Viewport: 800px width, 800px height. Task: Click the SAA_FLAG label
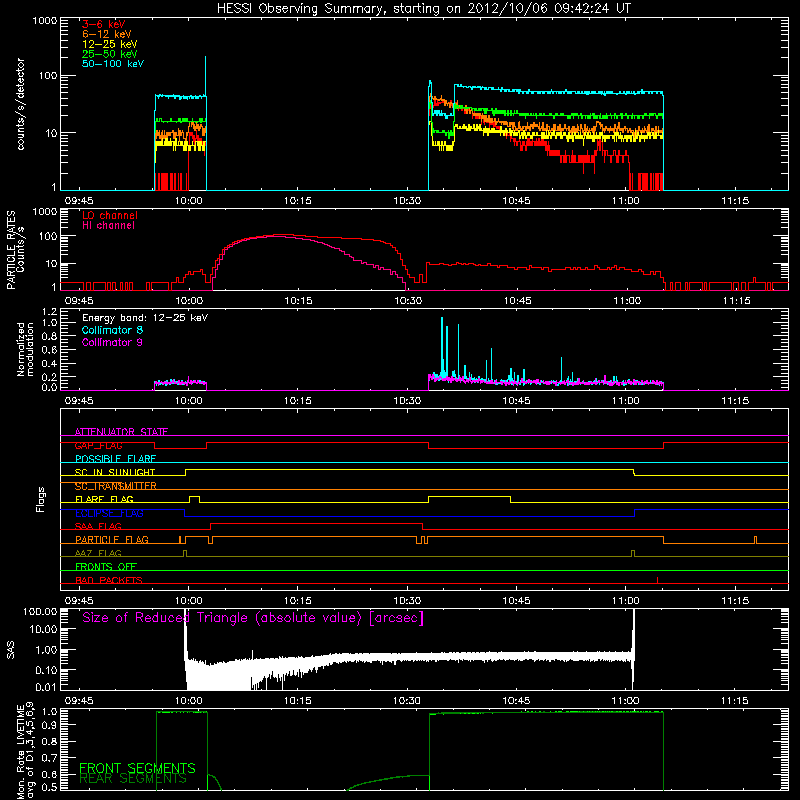pyautogui.click(x=98, y=526)
